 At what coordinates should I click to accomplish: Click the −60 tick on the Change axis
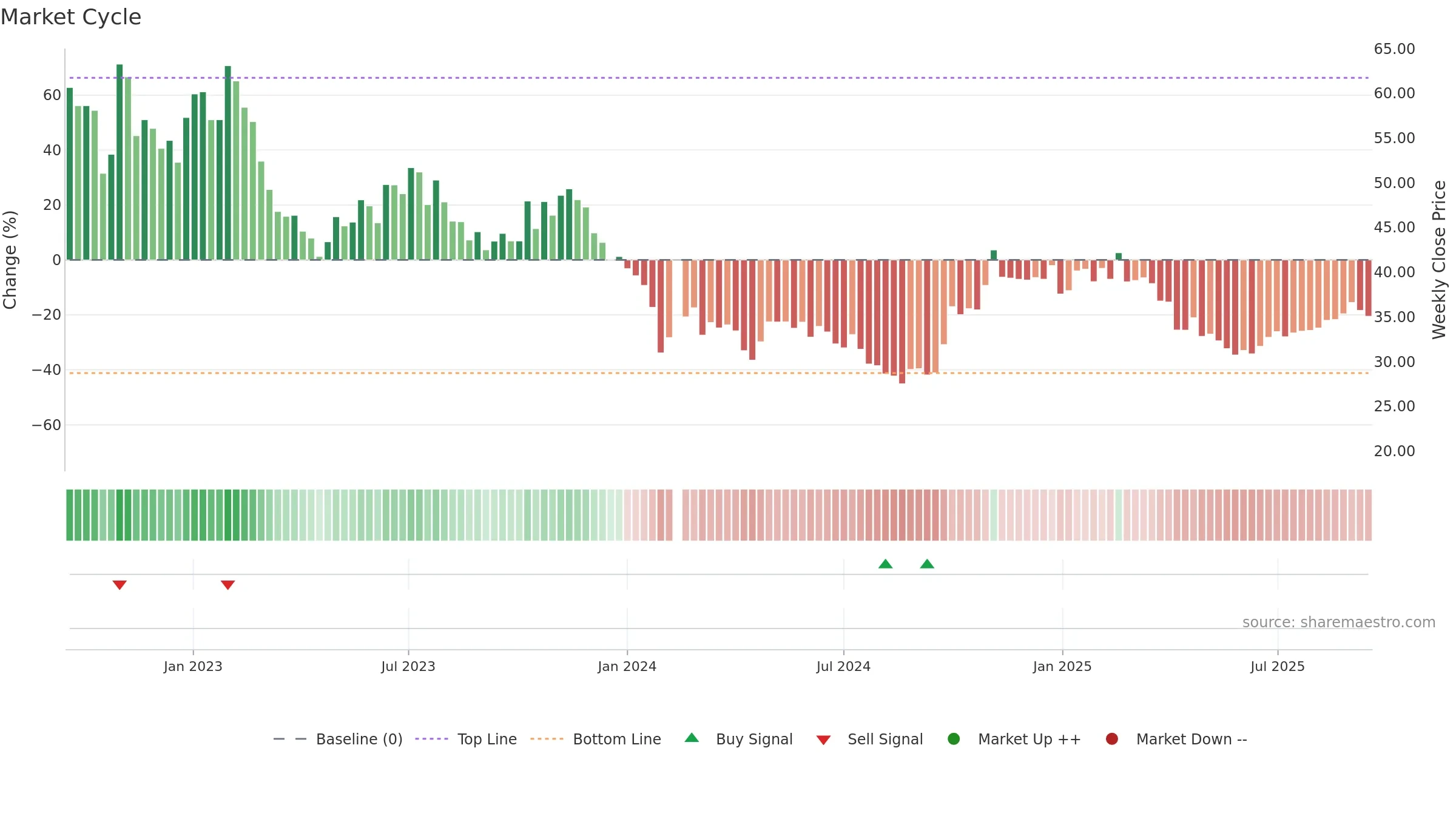point(47,425)
